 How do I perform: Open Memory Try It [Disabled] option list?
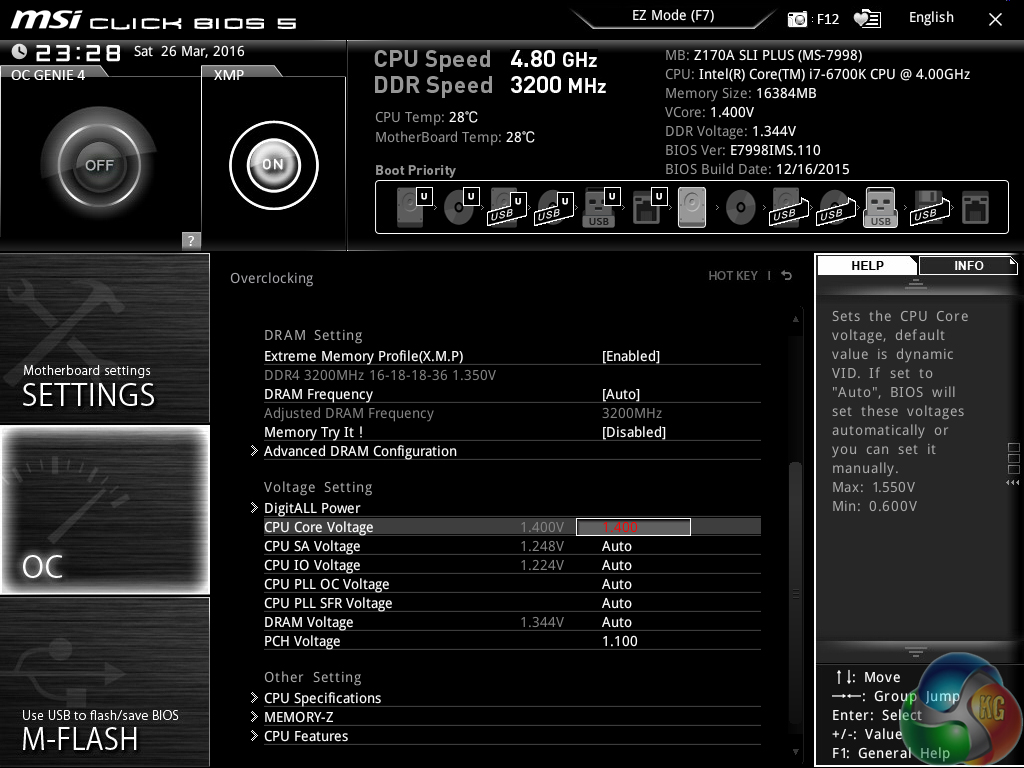[634, 432]
